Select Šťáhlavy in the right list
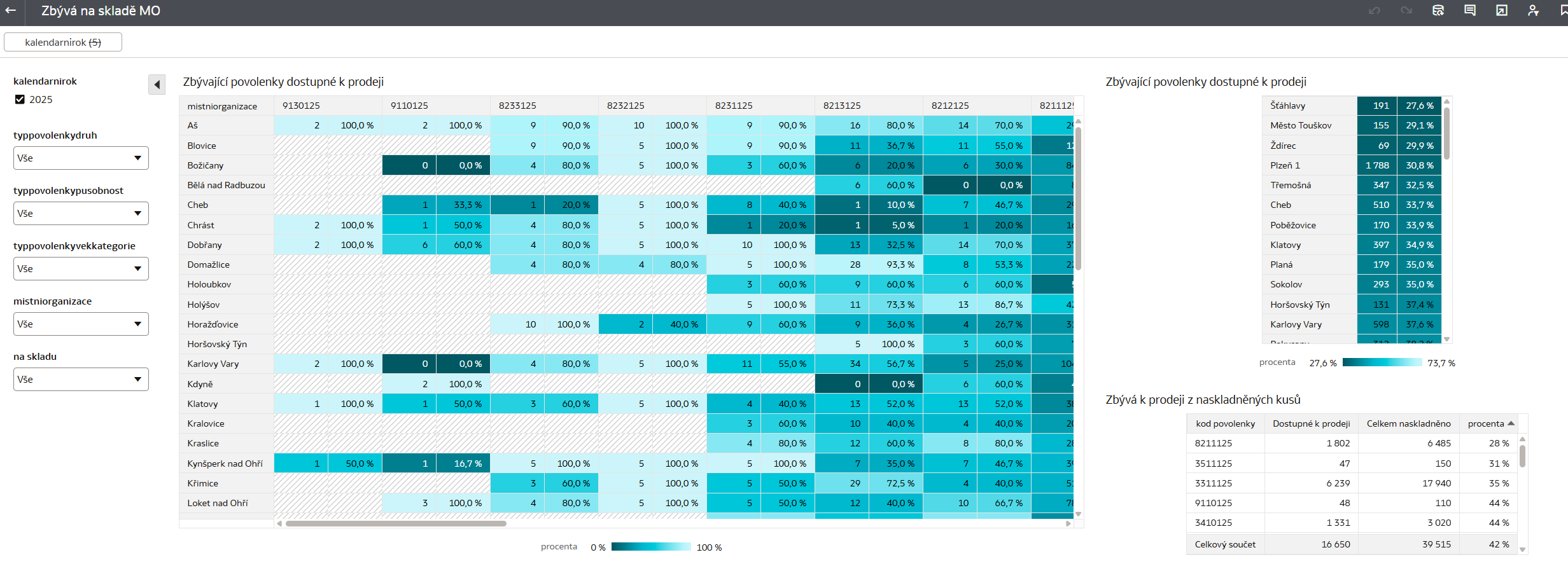Screen dimensions: 1568x564 (1310, 106)
